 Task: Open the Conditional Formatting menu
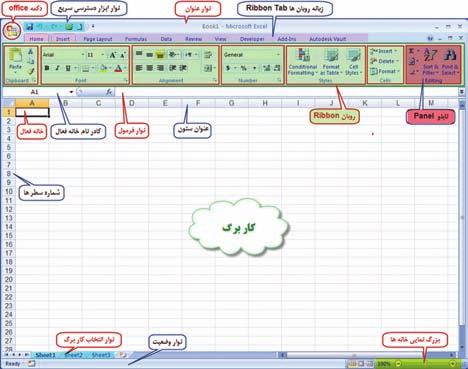click(x=303, y=62)
